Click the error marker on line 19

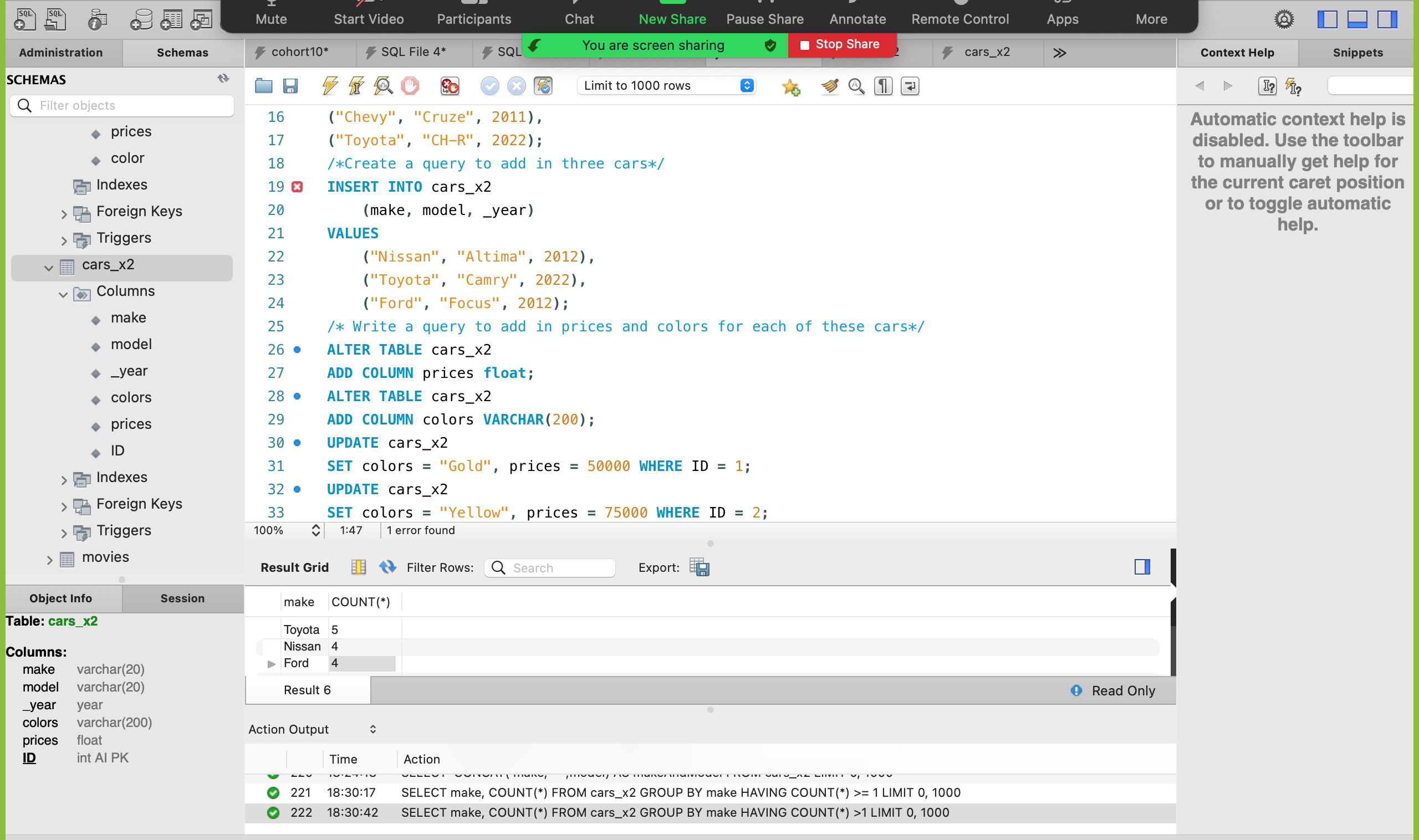(297, 187)
